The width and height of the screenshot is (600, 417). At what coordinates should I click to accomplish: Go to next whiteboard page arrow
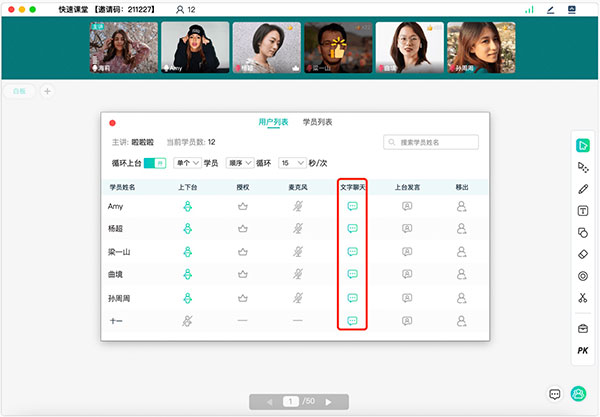[329, 401]
